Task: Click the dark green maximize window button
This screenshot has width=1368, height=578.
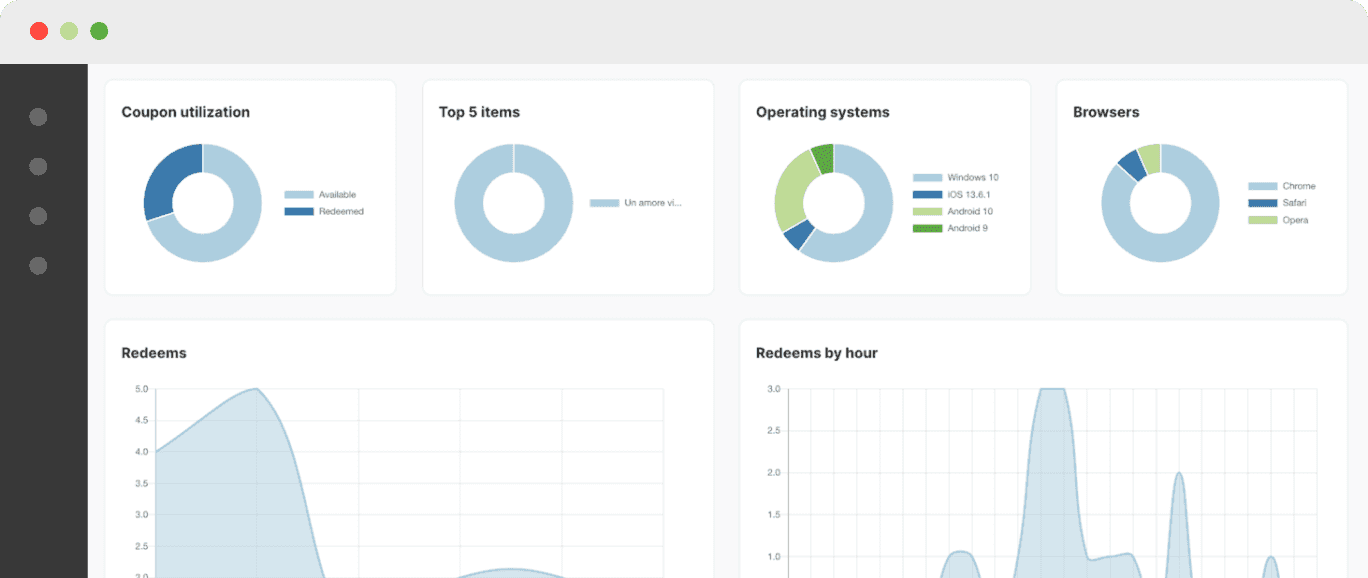Action: coord(99,31)
